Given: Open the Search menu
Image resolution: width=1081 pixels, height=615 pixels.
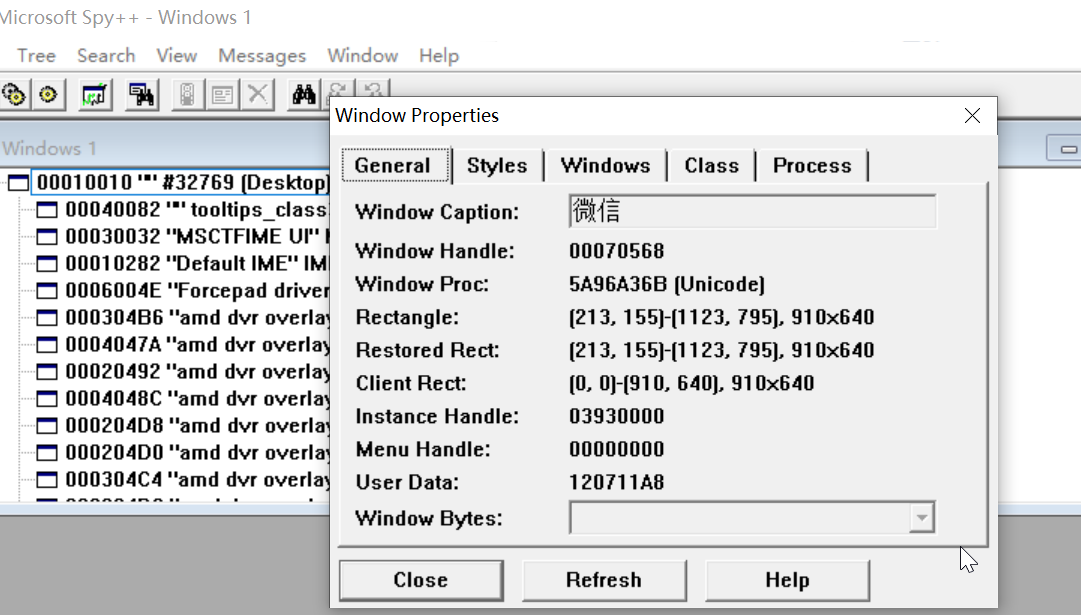Looking at the screenshot, I should point(106,55).
